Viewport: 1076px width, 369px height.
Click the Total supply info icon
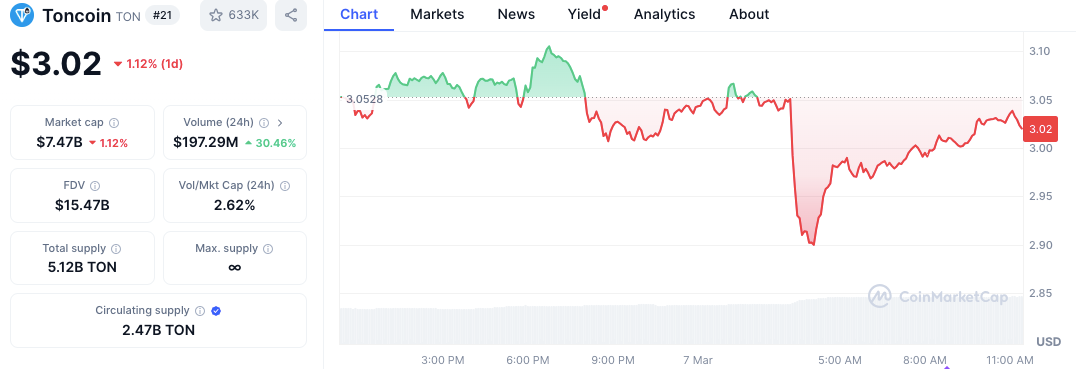click(x=117, y=249)
